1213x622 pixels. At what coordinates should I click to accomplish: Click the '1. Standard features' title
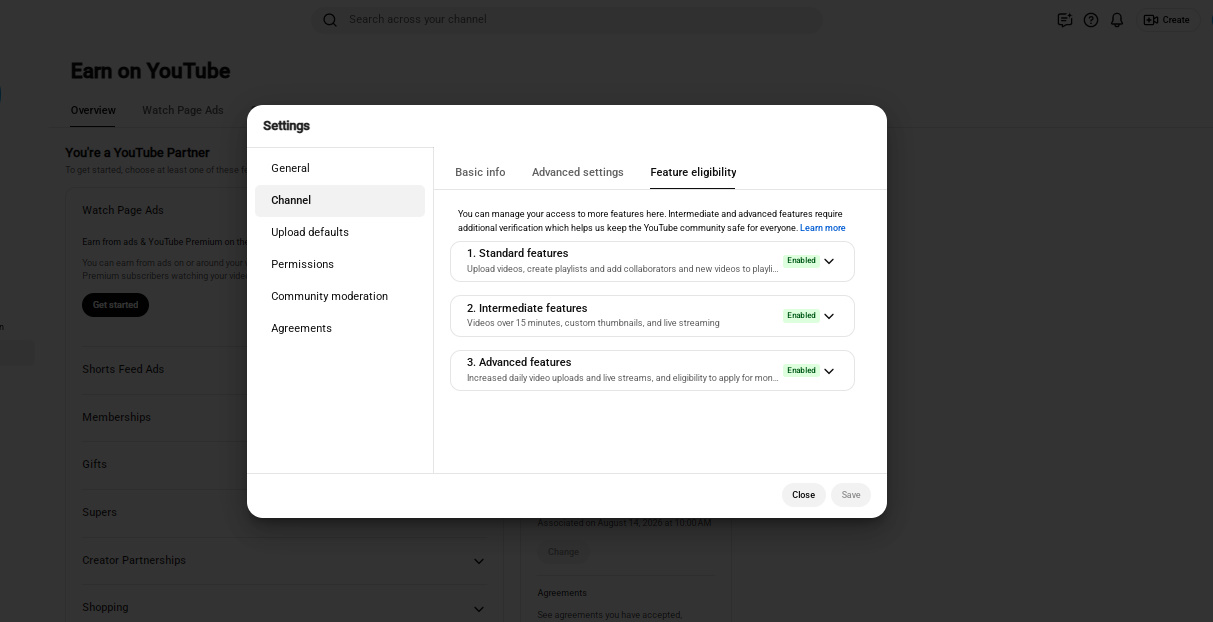click(x=517, y=253)
